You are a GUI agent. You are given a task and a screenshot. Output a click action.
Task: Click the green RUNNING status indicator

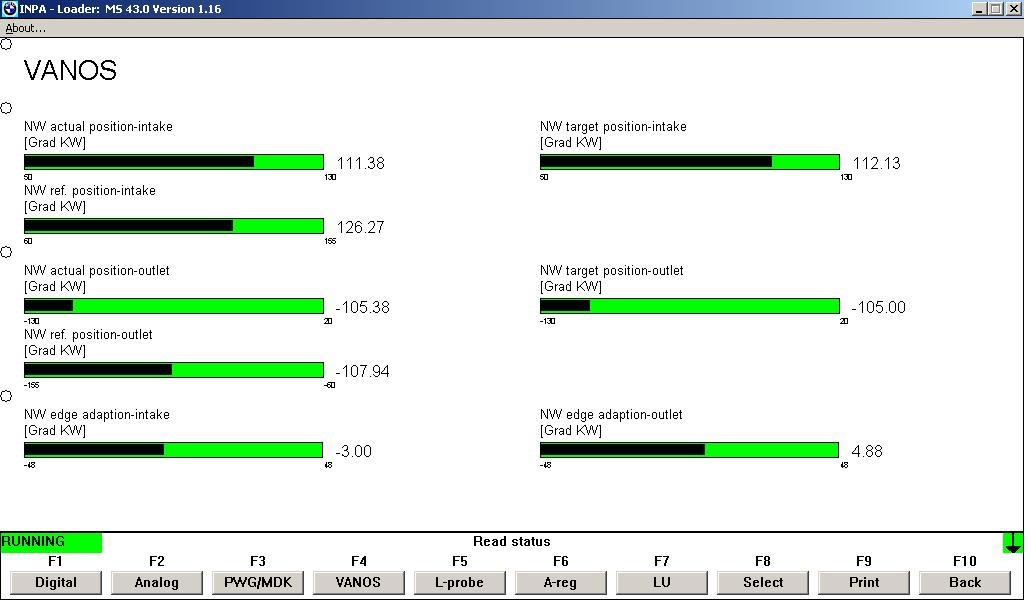click(51, 542)
